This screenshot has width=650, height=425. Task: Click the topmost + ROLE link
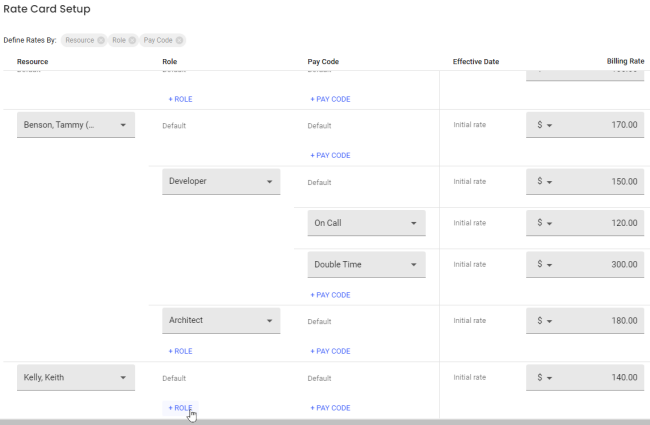point(180,99)
